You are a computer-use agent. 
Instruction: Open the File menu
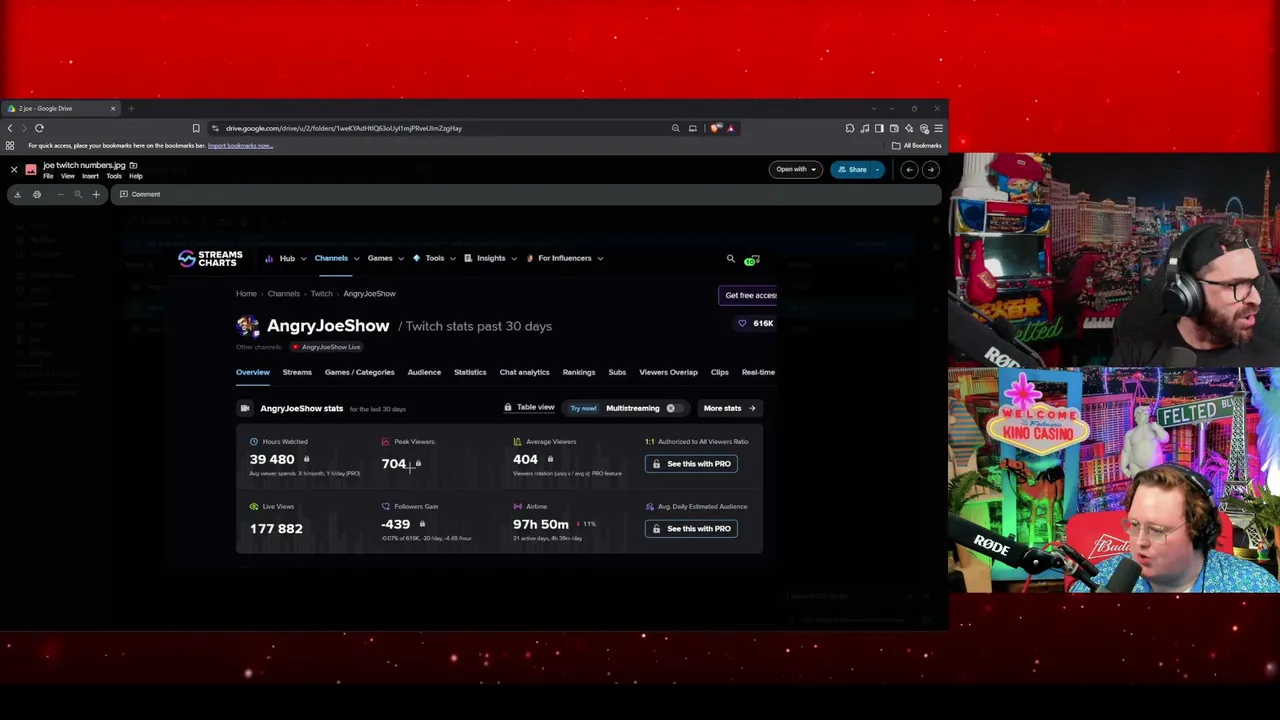[x=48, y=176]
